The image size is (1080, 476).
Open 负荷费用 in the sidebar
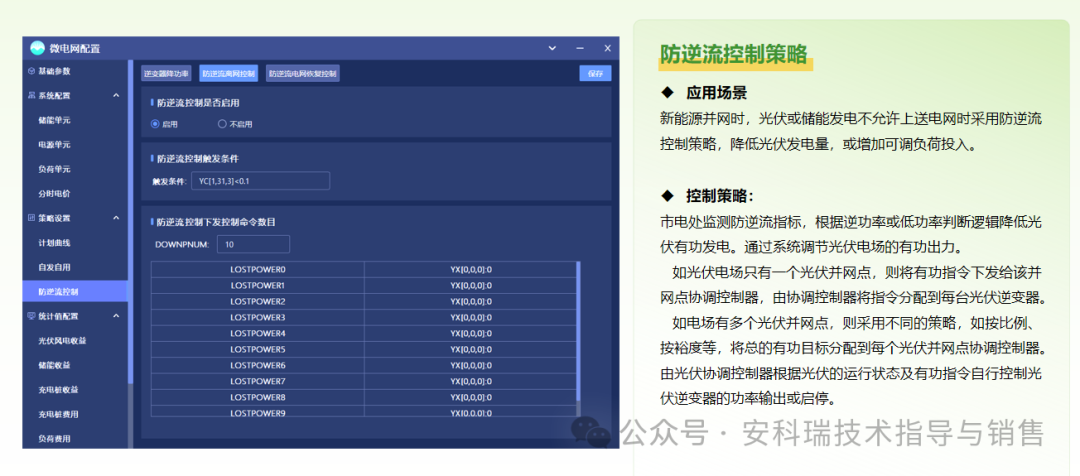[x=54, y=438]
